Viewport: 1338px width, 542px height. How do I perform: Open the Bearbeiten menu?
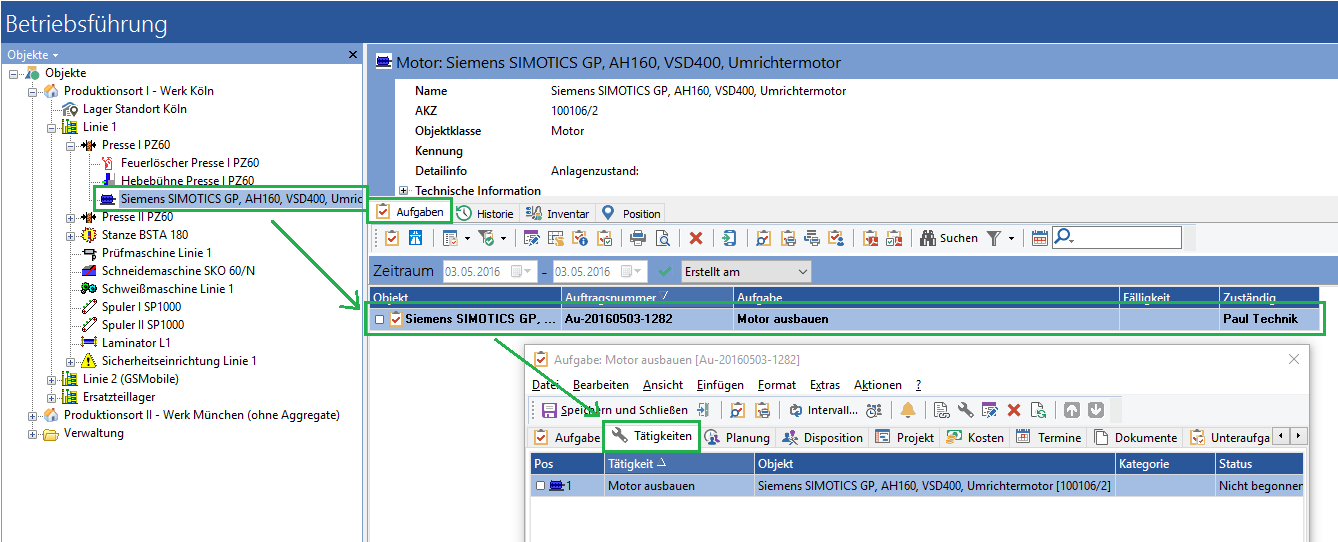tap(600, 385)
